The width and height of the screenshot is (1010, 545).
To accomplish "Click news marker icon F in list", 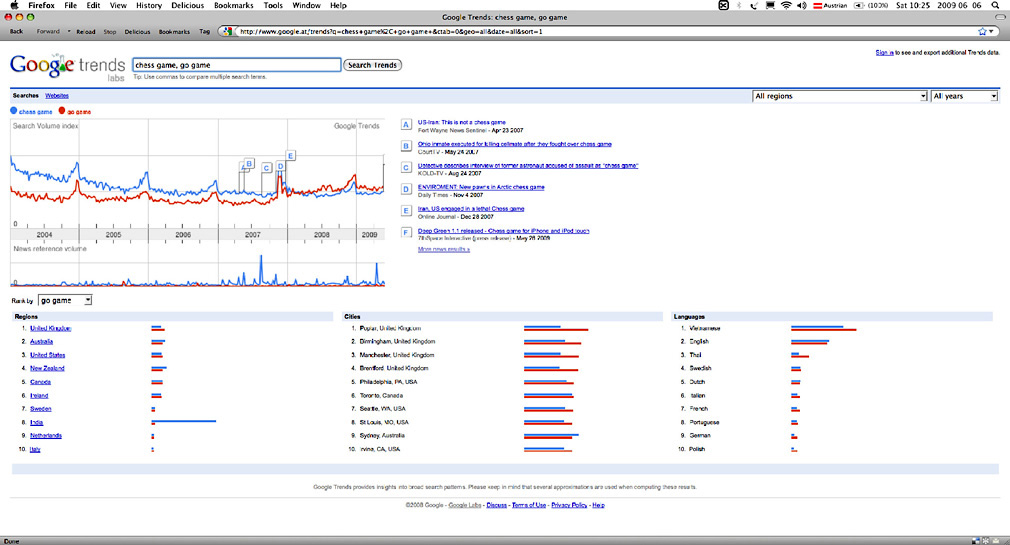I will click(405, 233).
